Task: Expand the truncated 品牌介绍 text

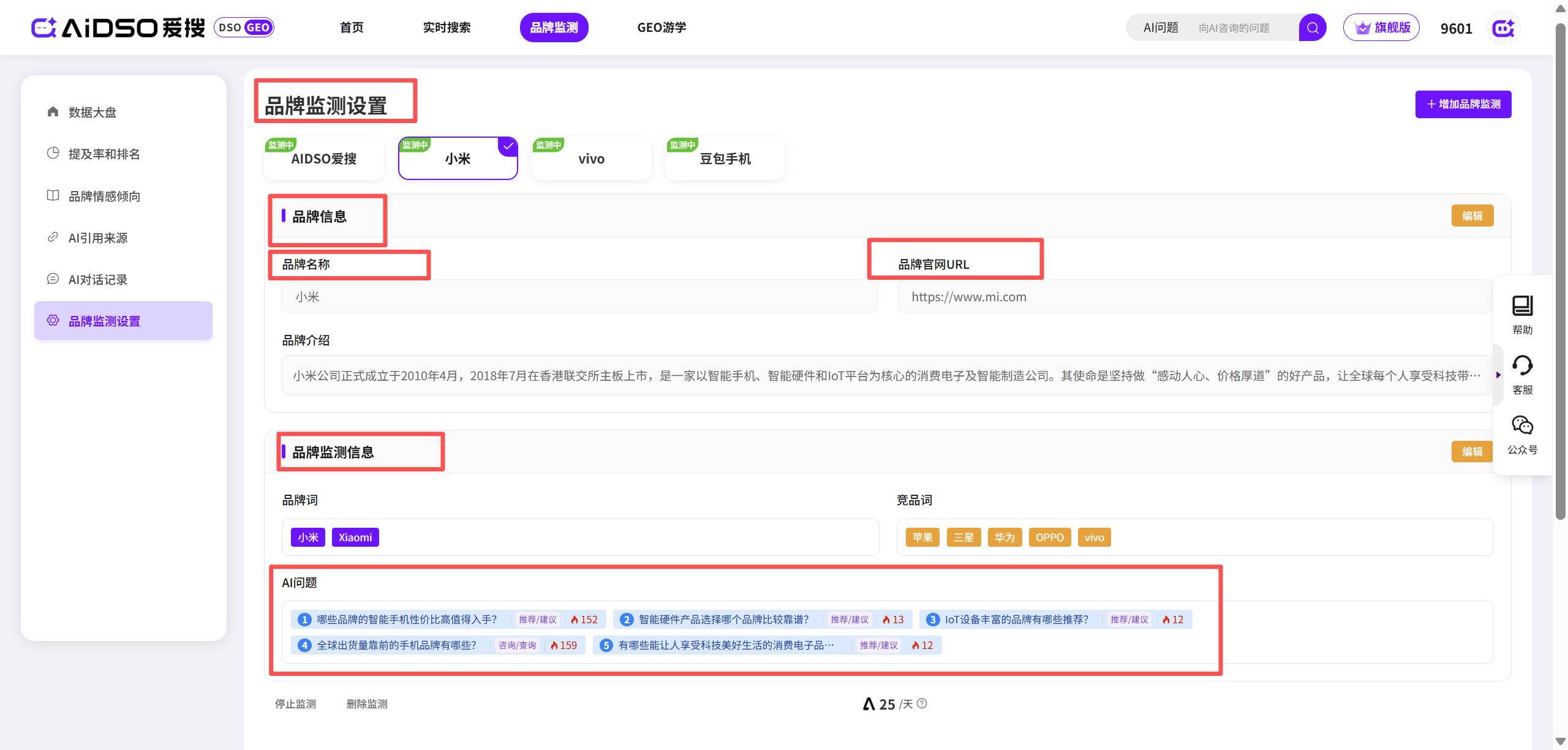Action: pos(1476,375)
